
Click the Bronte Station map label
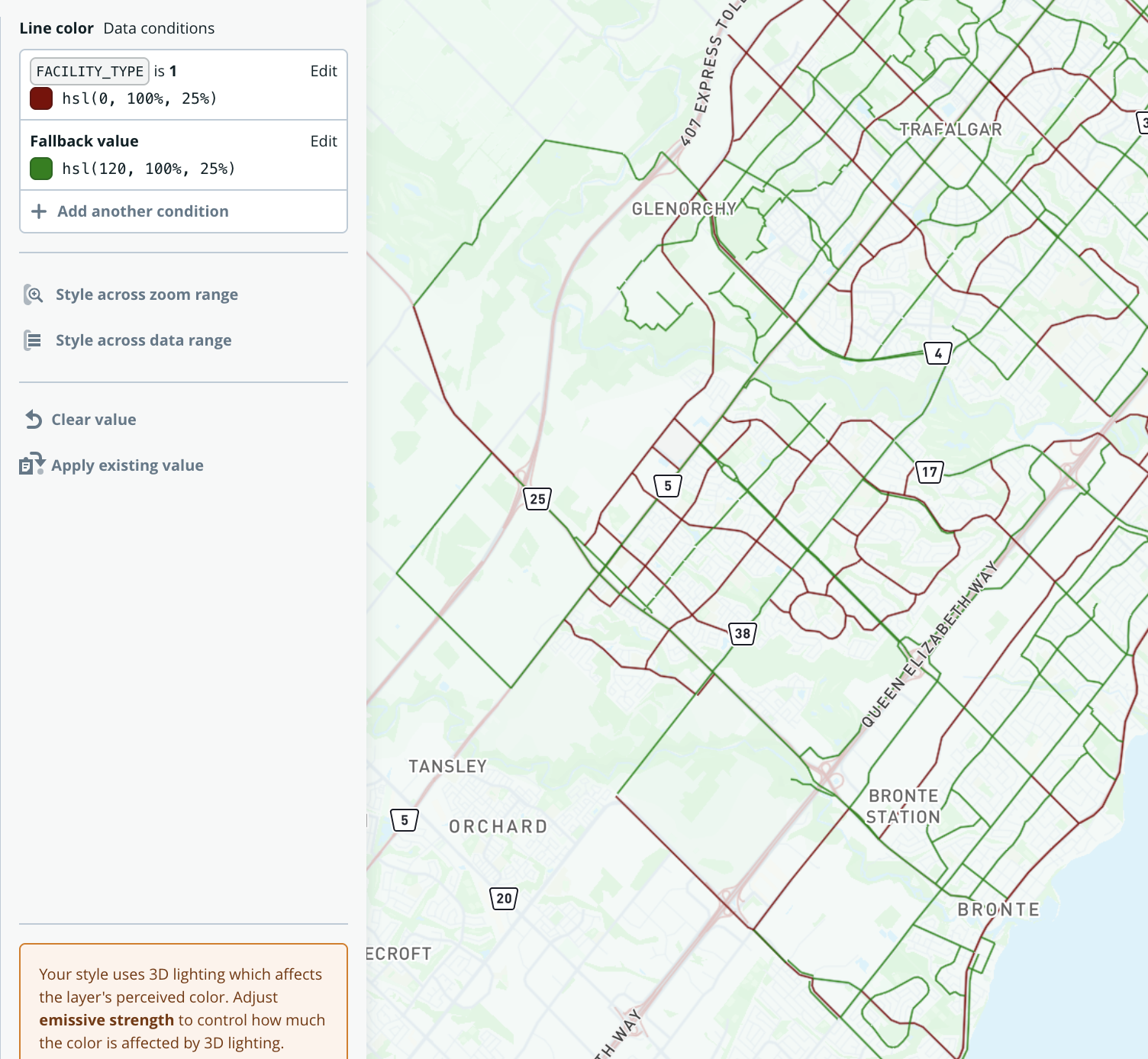903,806
